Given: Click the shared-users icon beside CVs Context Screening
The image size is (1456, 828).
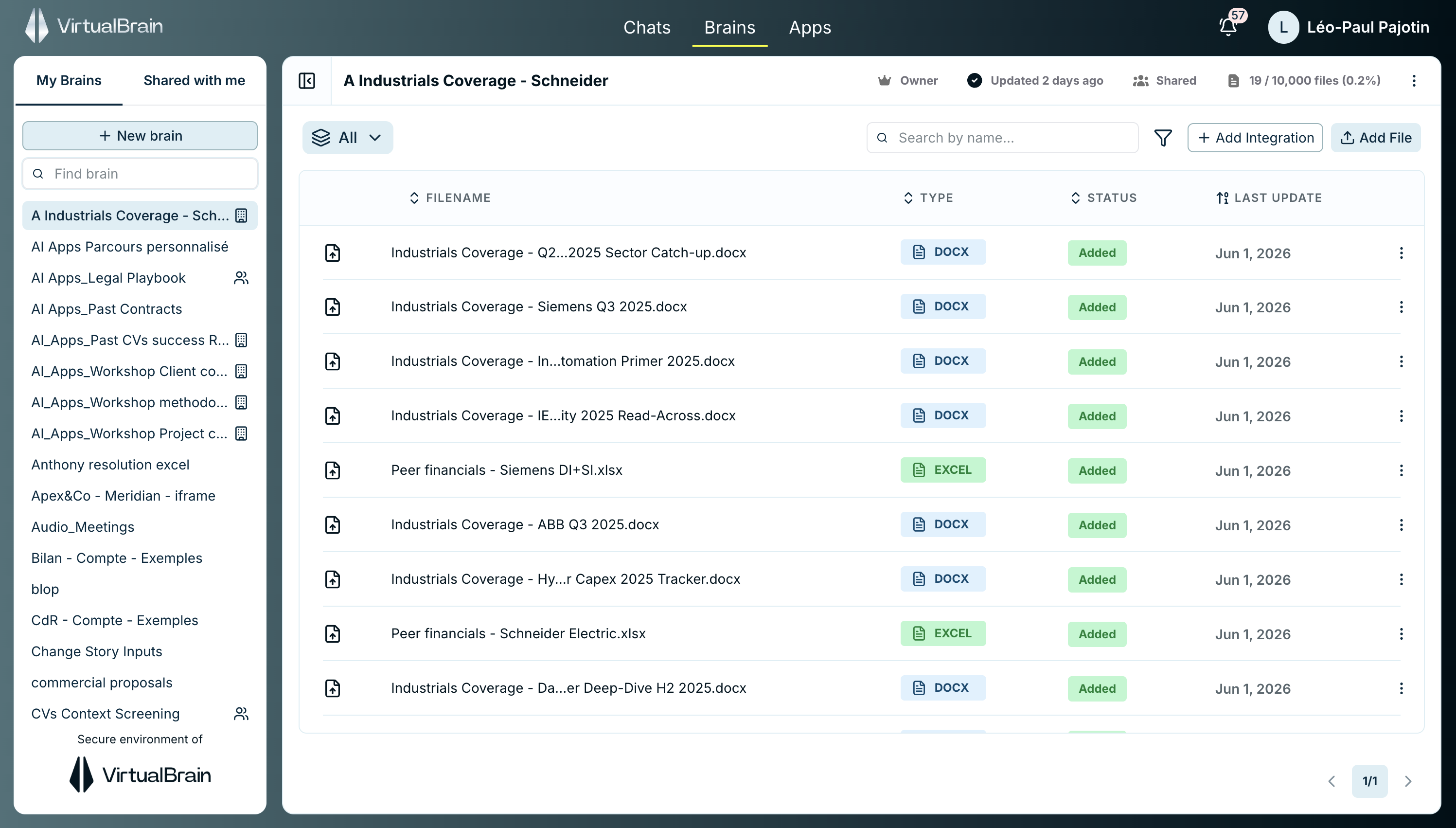Looking at the screenshot, I should pos(241,714).
